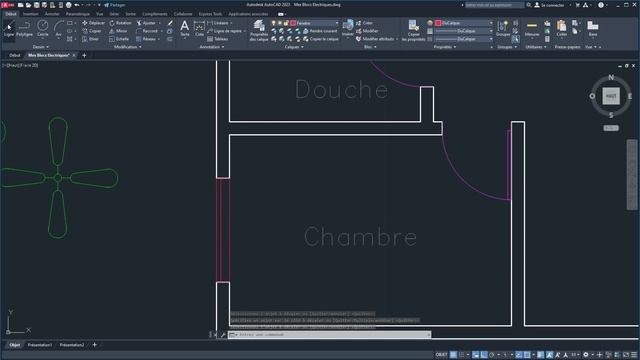This screenshot has width=640, height=360.
Task: Expand the Calques panel
Action: click(294, 47)
